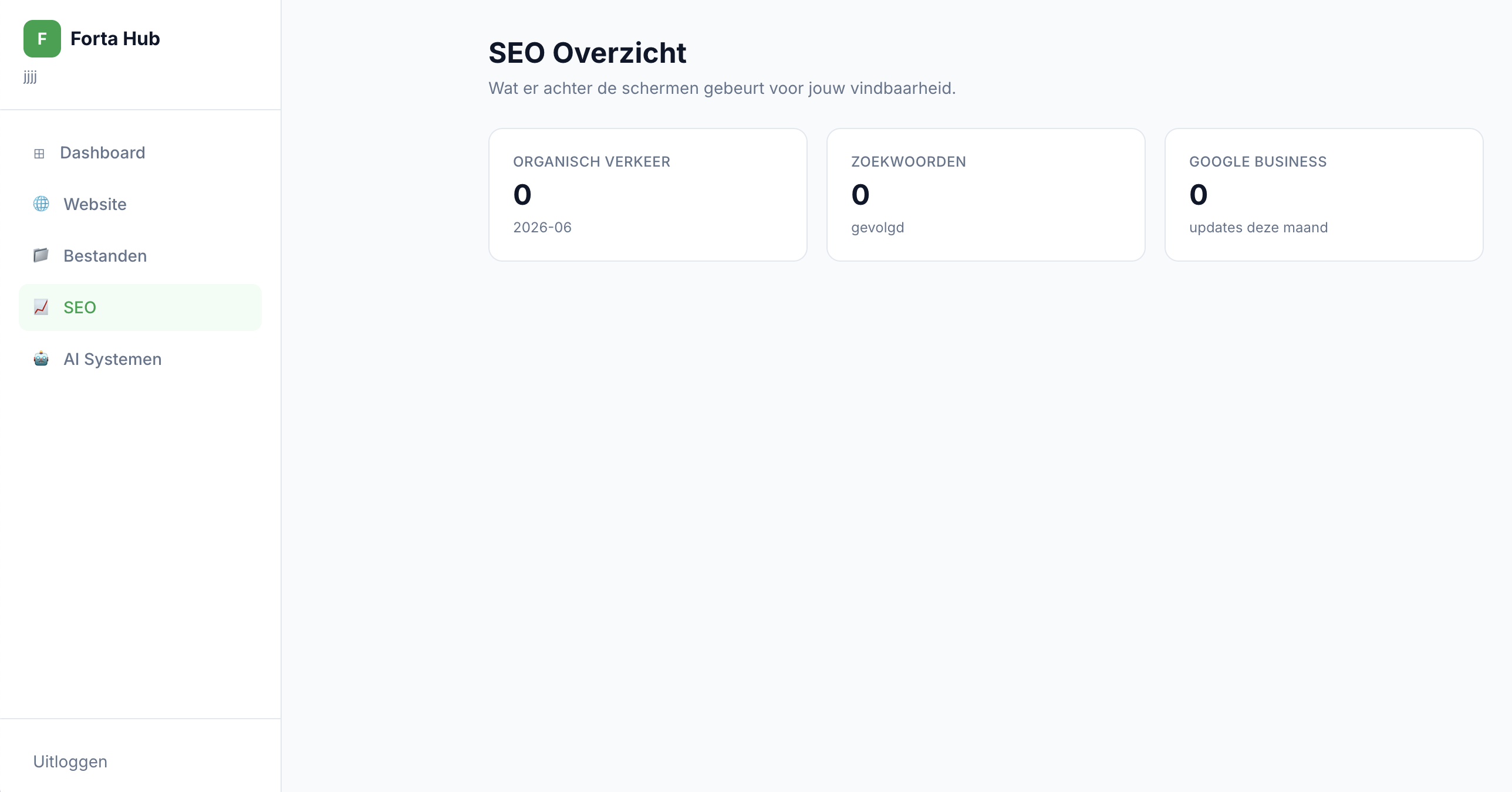Image resolution: width=1512 pixels, height=792 pixels.
Task: Open the Dashboard menu item
Action: click(140, 153)
